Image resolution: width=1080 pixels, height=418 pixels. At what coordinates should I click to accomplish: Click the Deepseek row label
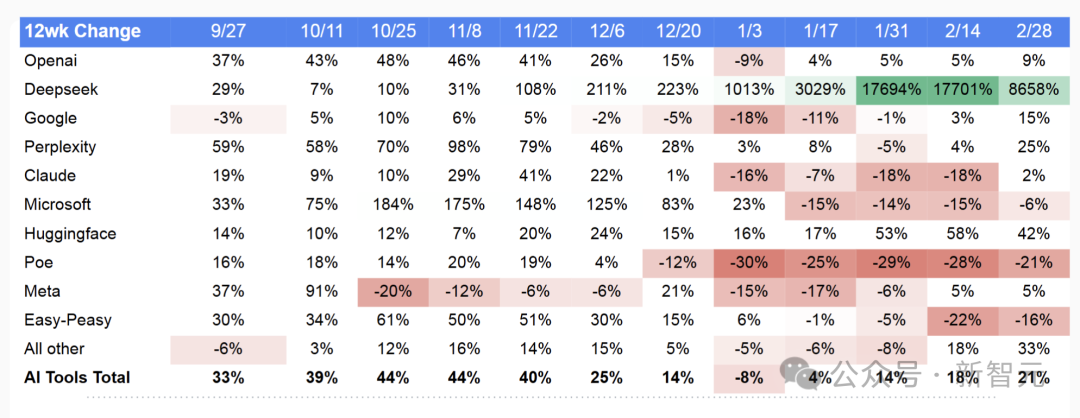62,89
